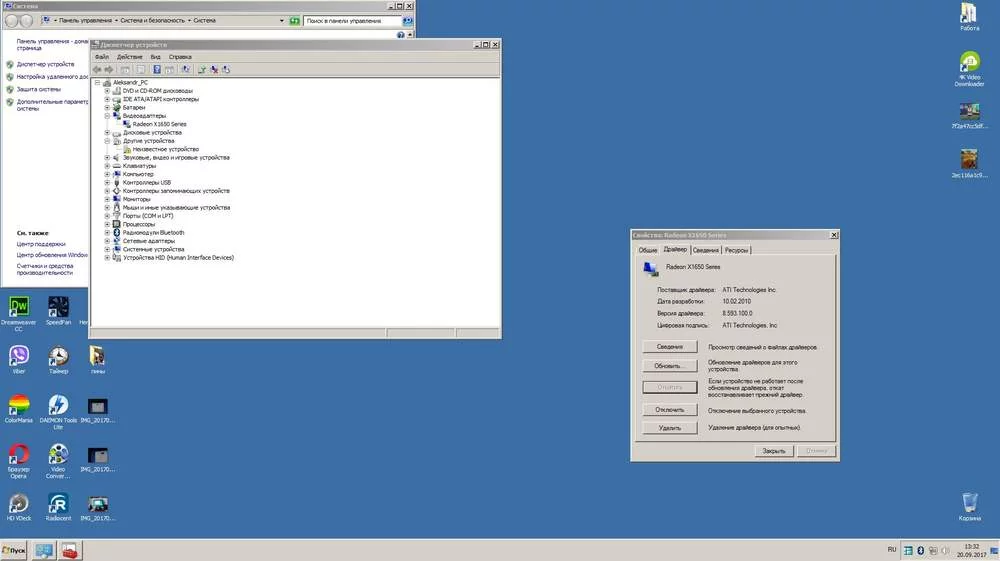Click the control panel search field
Image resolution: width=1000 pixels, height=561 pixels.
tap(353, 20)
